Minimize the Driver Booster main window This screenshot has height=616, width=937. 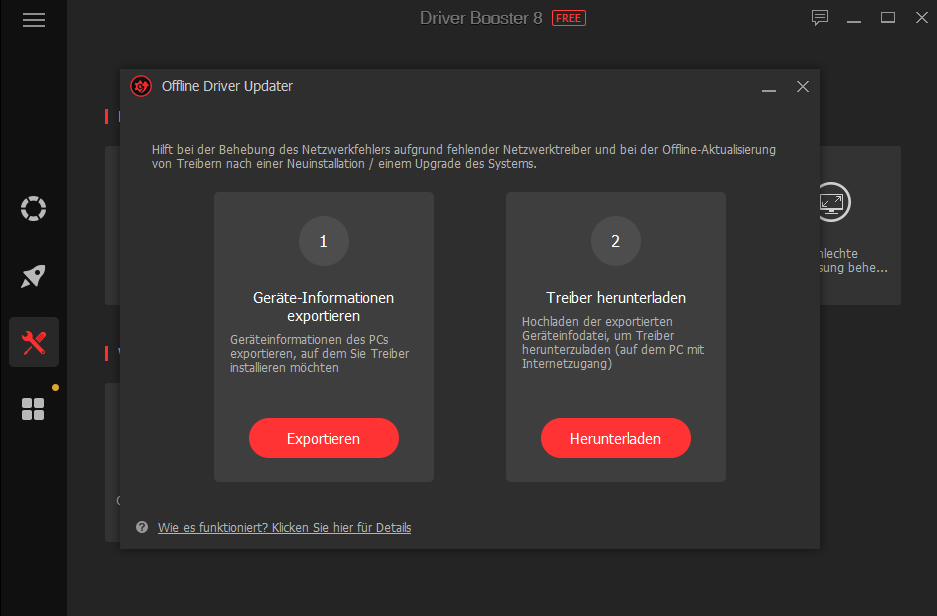point(854,20)
